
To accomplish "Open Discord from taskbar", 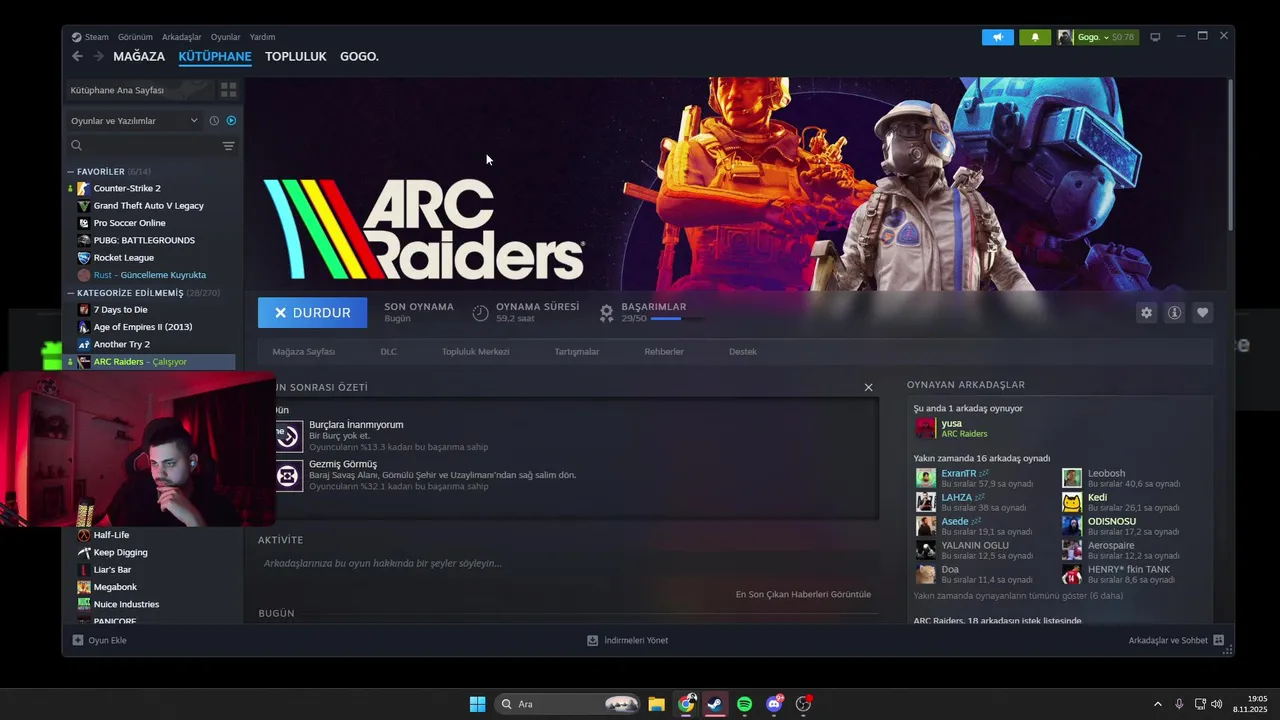I will coord(774,704).
